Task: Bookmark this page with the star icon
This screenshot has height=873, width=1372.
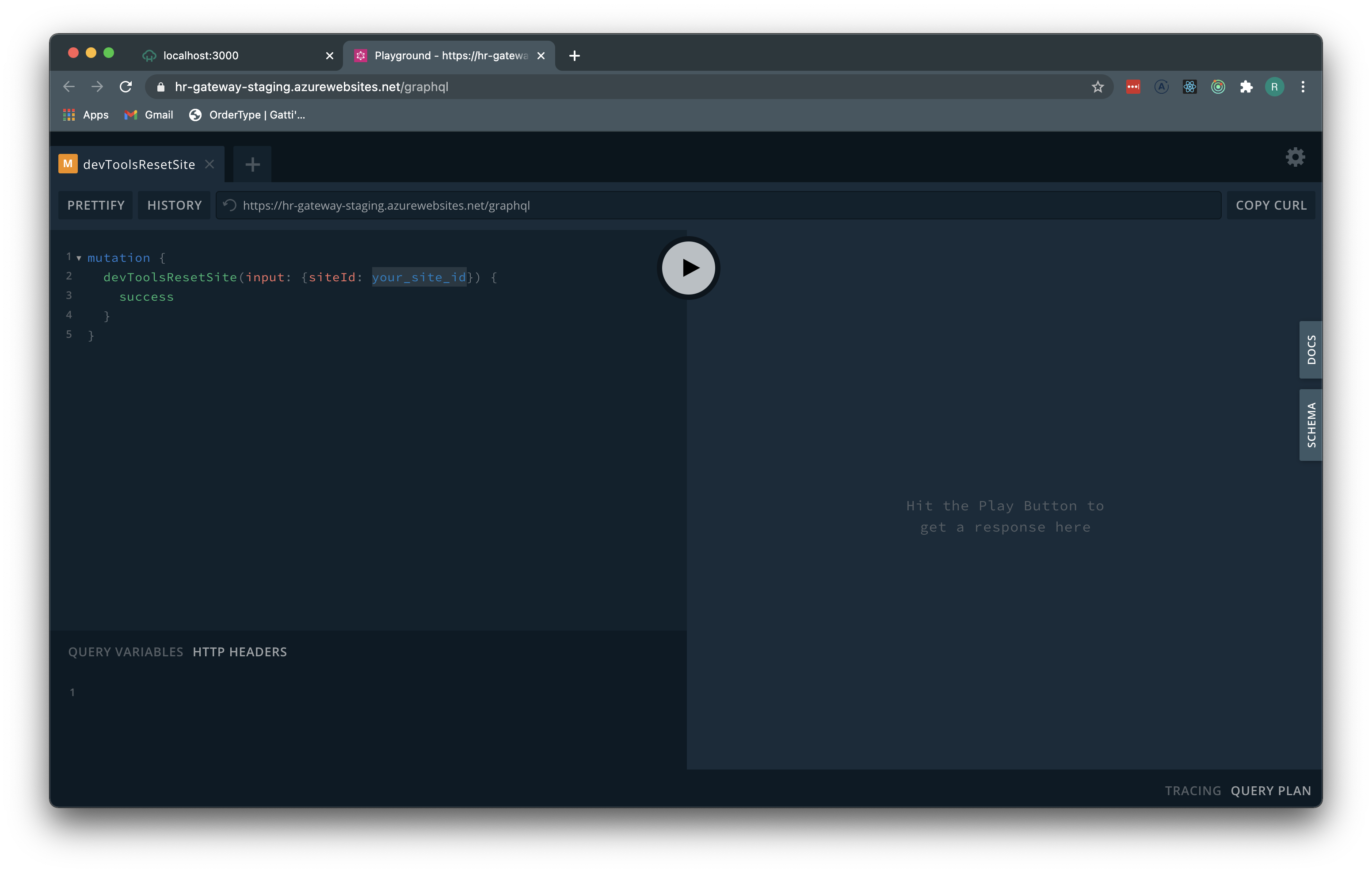Action: (x=1098, y=87)
